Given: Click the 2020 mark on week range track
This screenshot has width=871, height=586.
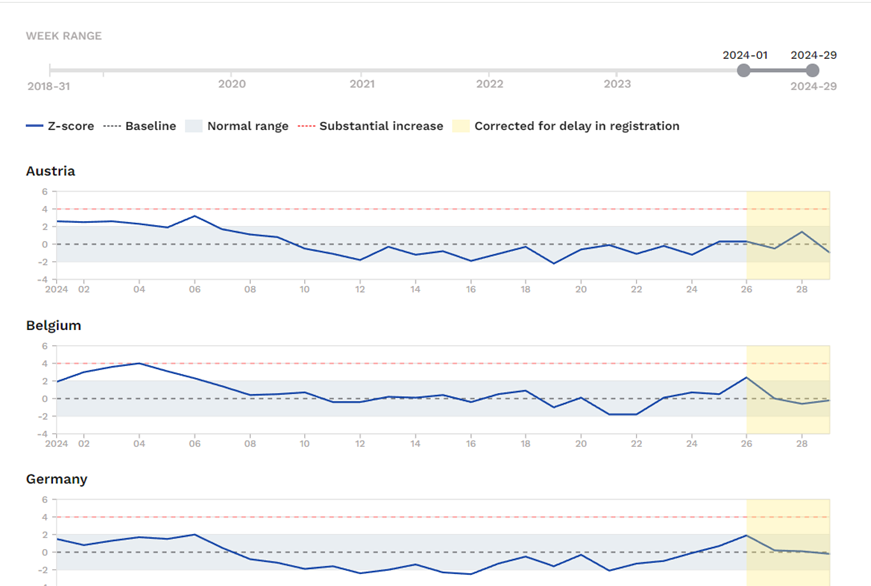Looking at the screenshot, I should (232, 71).
